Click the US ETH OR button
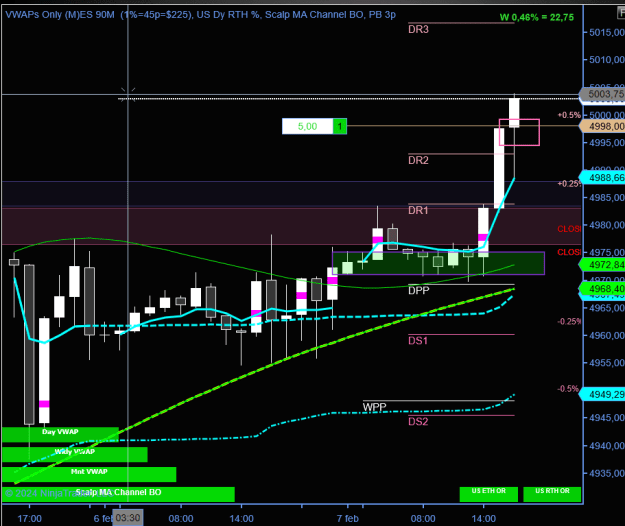 point(489,494)
